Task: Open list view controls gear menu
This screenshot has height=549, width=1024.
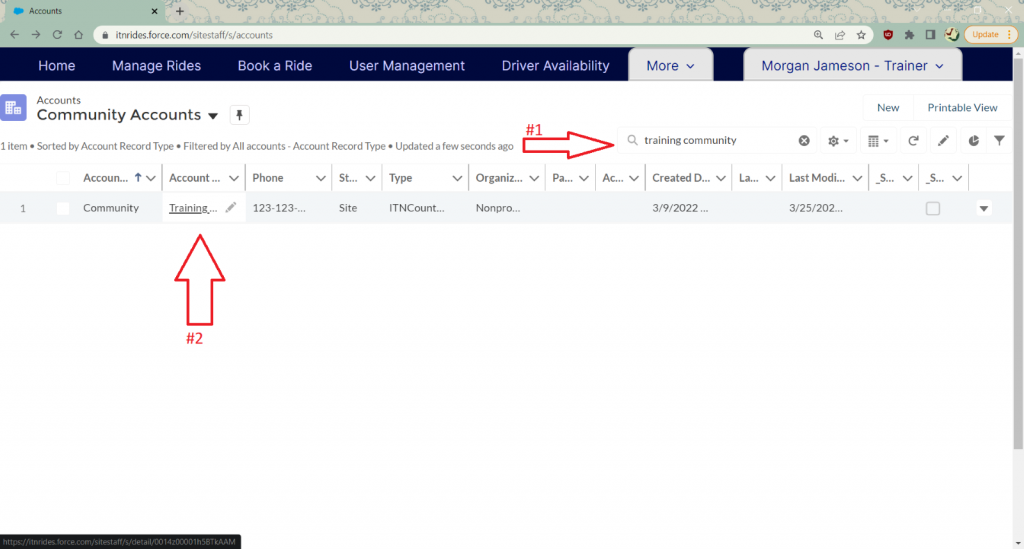Action: point(838,141)
